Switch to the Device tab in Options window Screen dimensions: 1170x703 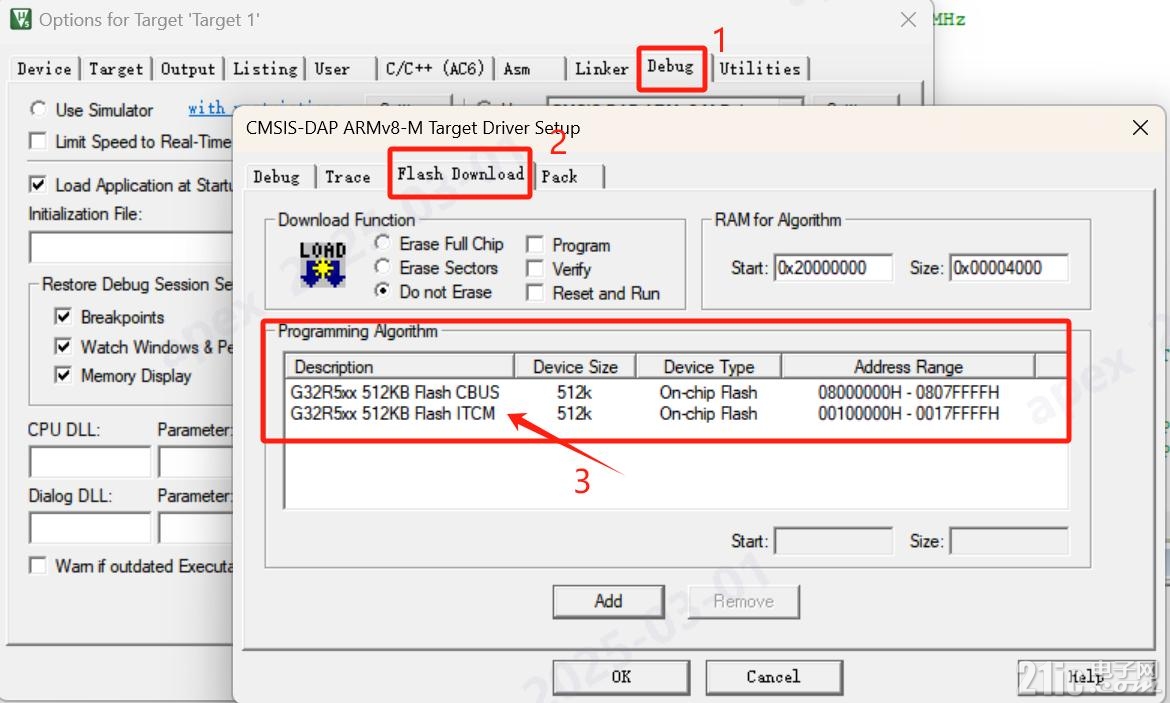click(x=44, y=69)
